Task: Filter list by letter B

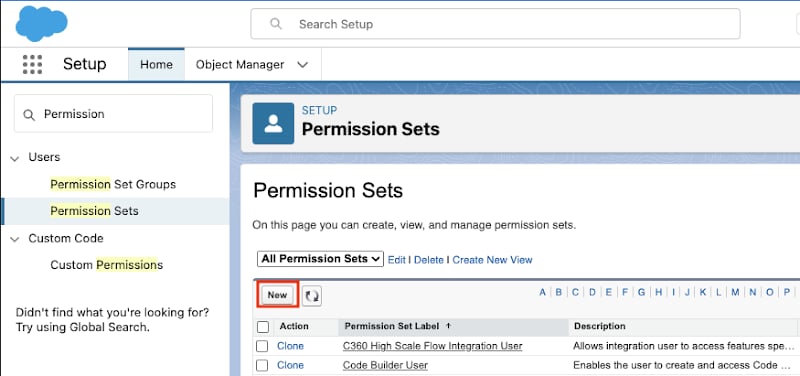Action: click(559, 292)
